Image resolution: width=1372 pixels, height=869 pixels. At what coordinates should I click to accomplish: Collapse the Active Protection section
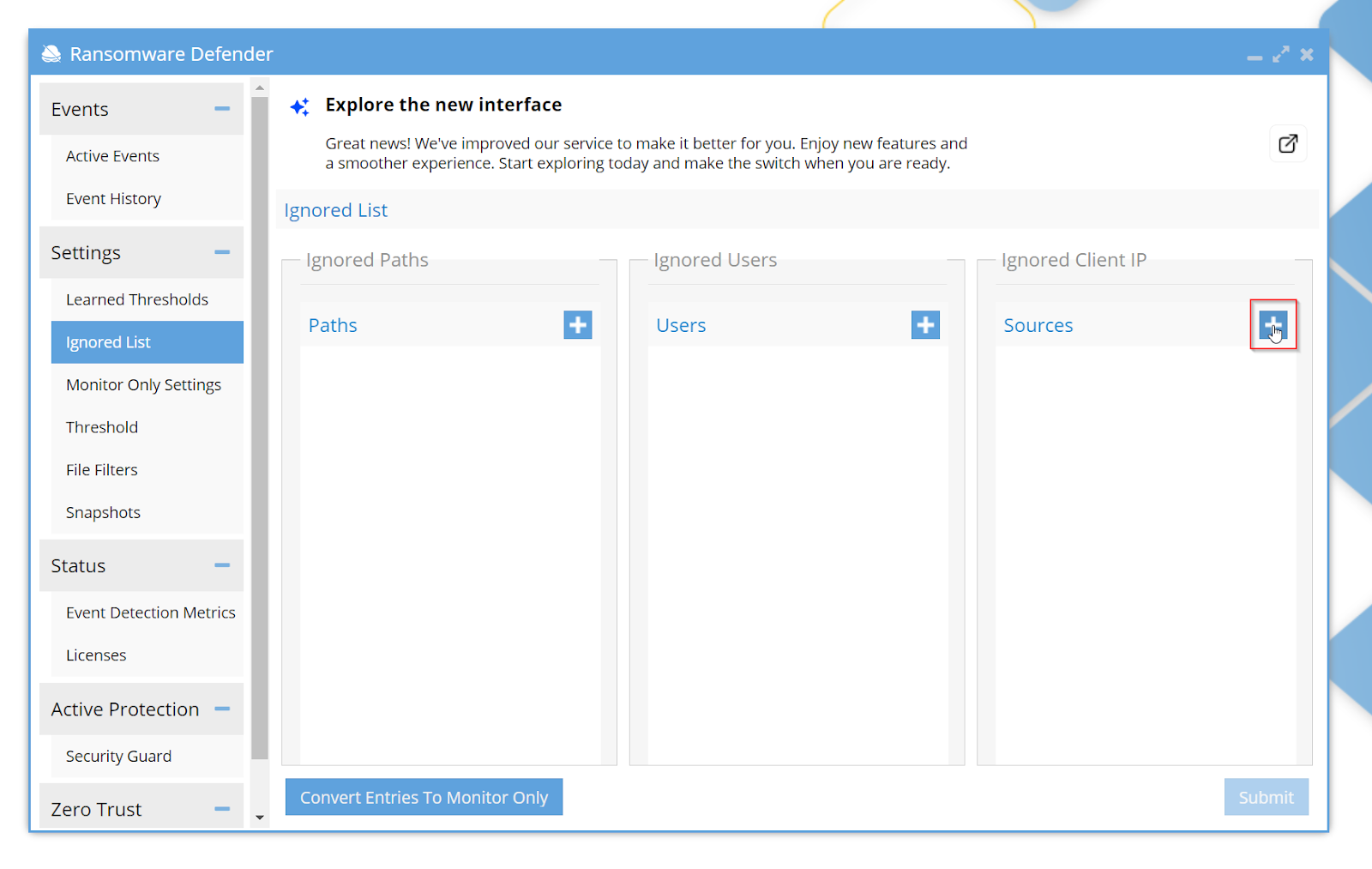point(222,709)
